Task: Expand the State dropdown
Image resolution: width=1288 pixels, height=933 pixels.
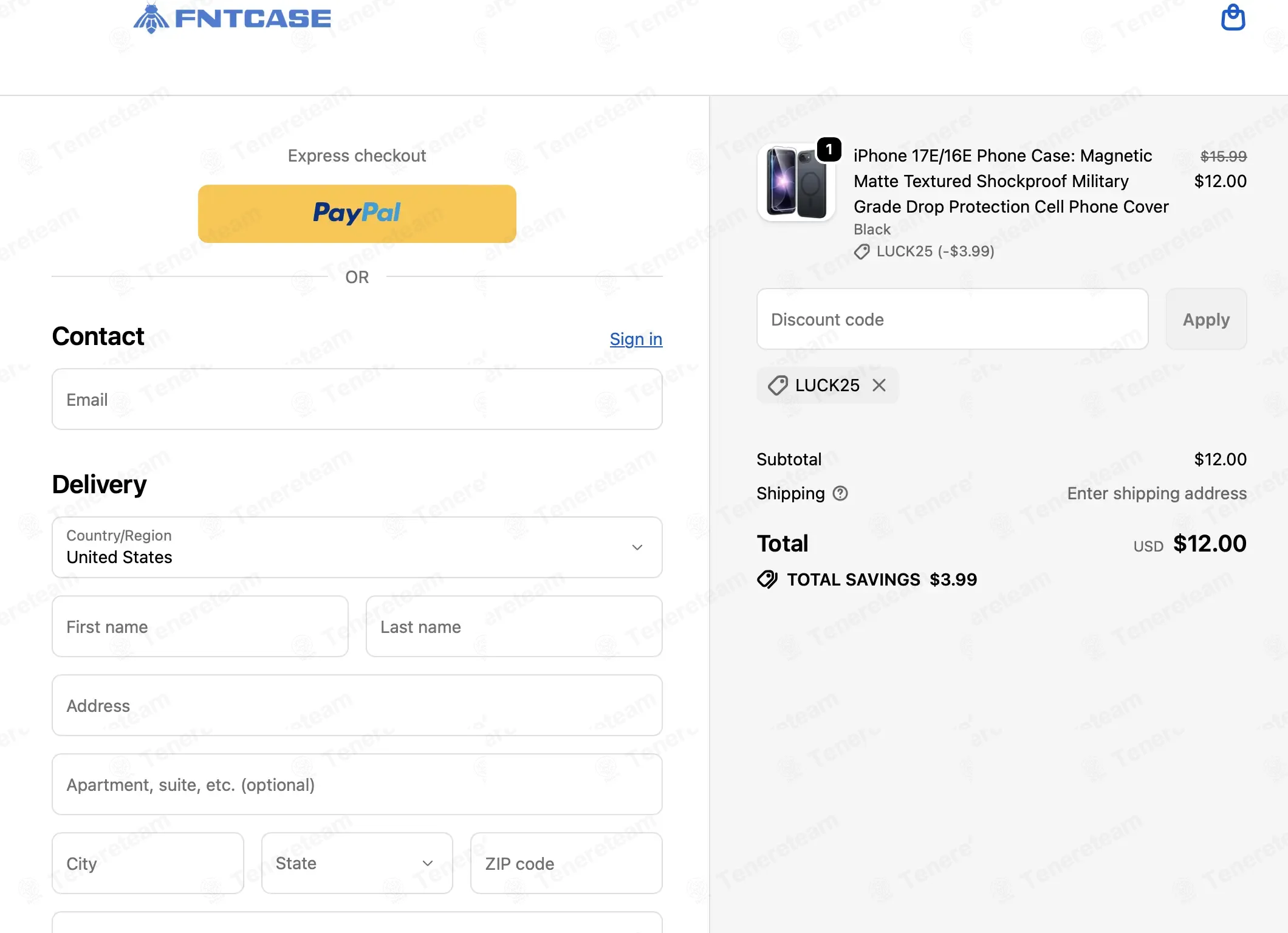Action: pyautogui.click(x=357, y=863)
